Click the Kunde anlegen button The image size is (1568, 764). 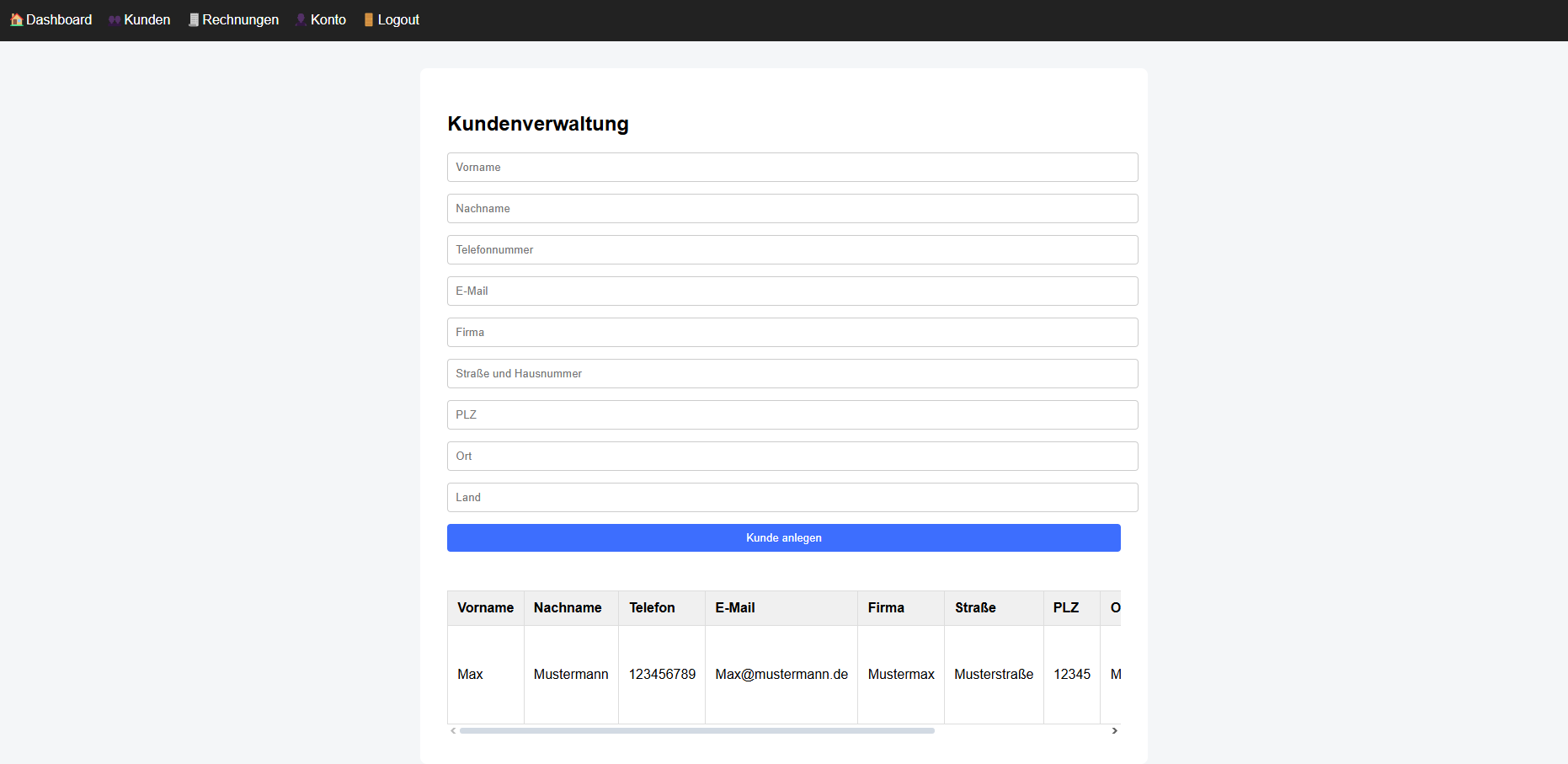click(x=783, y=537)
